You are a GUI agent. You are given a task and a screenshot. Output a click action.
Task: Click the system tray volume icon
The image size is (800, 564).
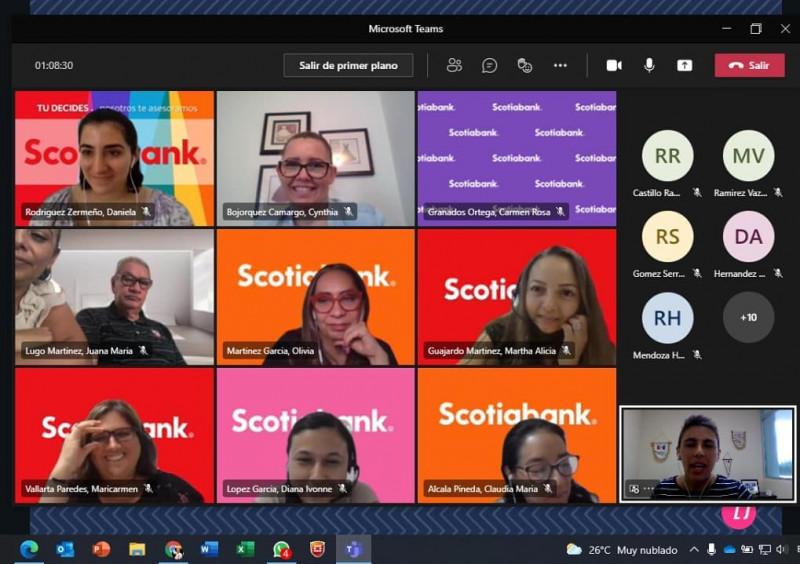coord(781,550)
